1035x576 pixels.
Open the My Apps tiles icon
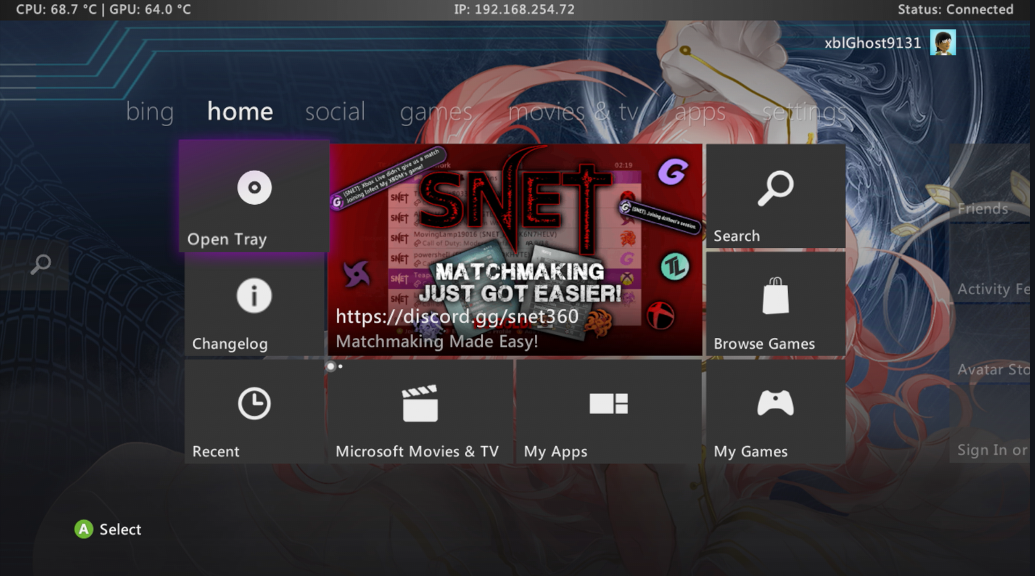point(608,403)
